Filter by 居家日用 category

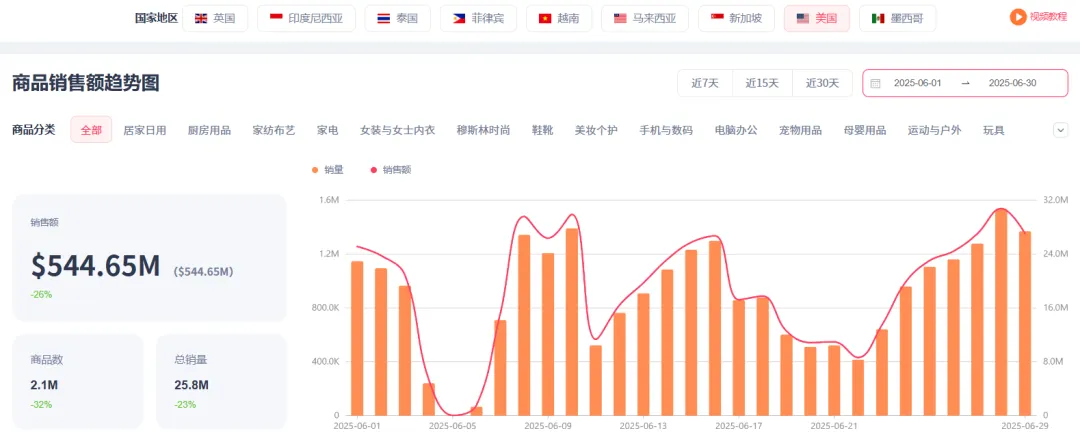click(145, 130)
